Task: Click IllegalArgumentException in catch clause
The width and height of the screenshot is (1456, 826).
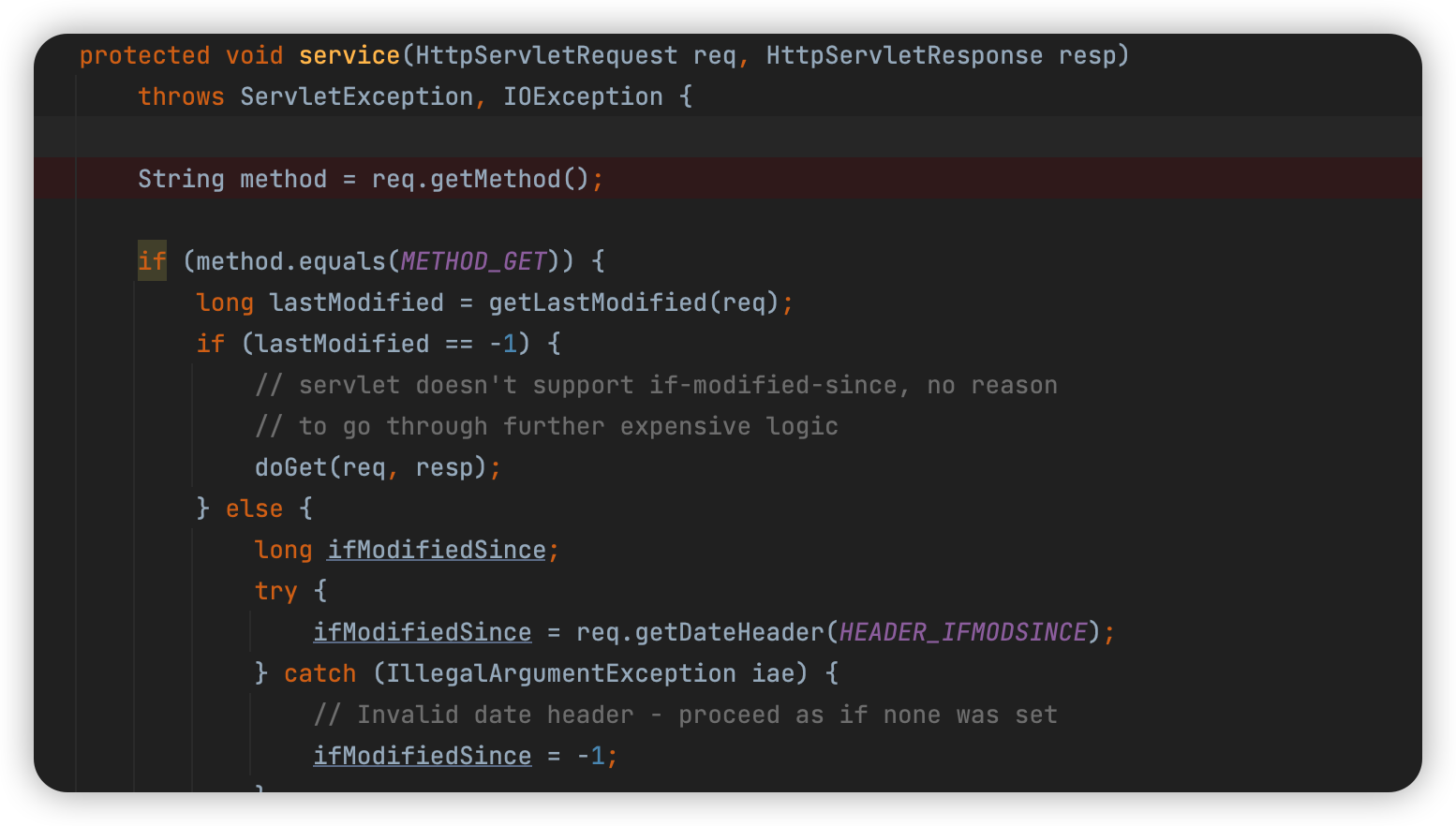Action: coord(561,673)
